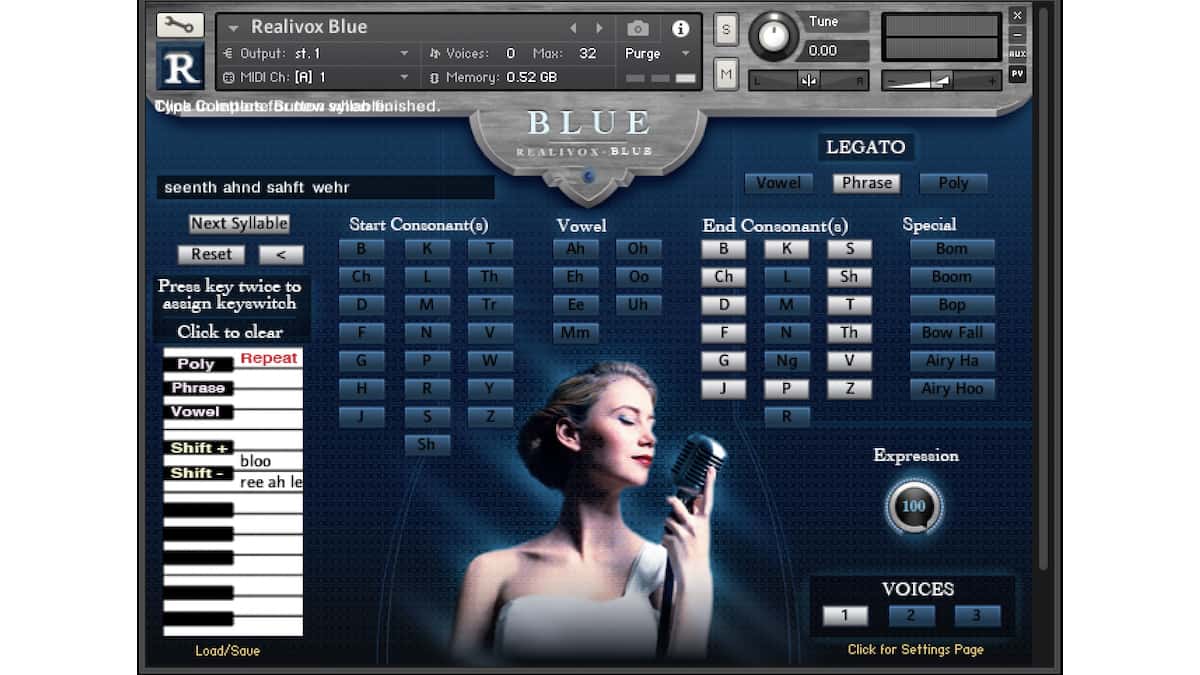Click the Next Syllable button
1200x675 pixels.
pos(239,224)
